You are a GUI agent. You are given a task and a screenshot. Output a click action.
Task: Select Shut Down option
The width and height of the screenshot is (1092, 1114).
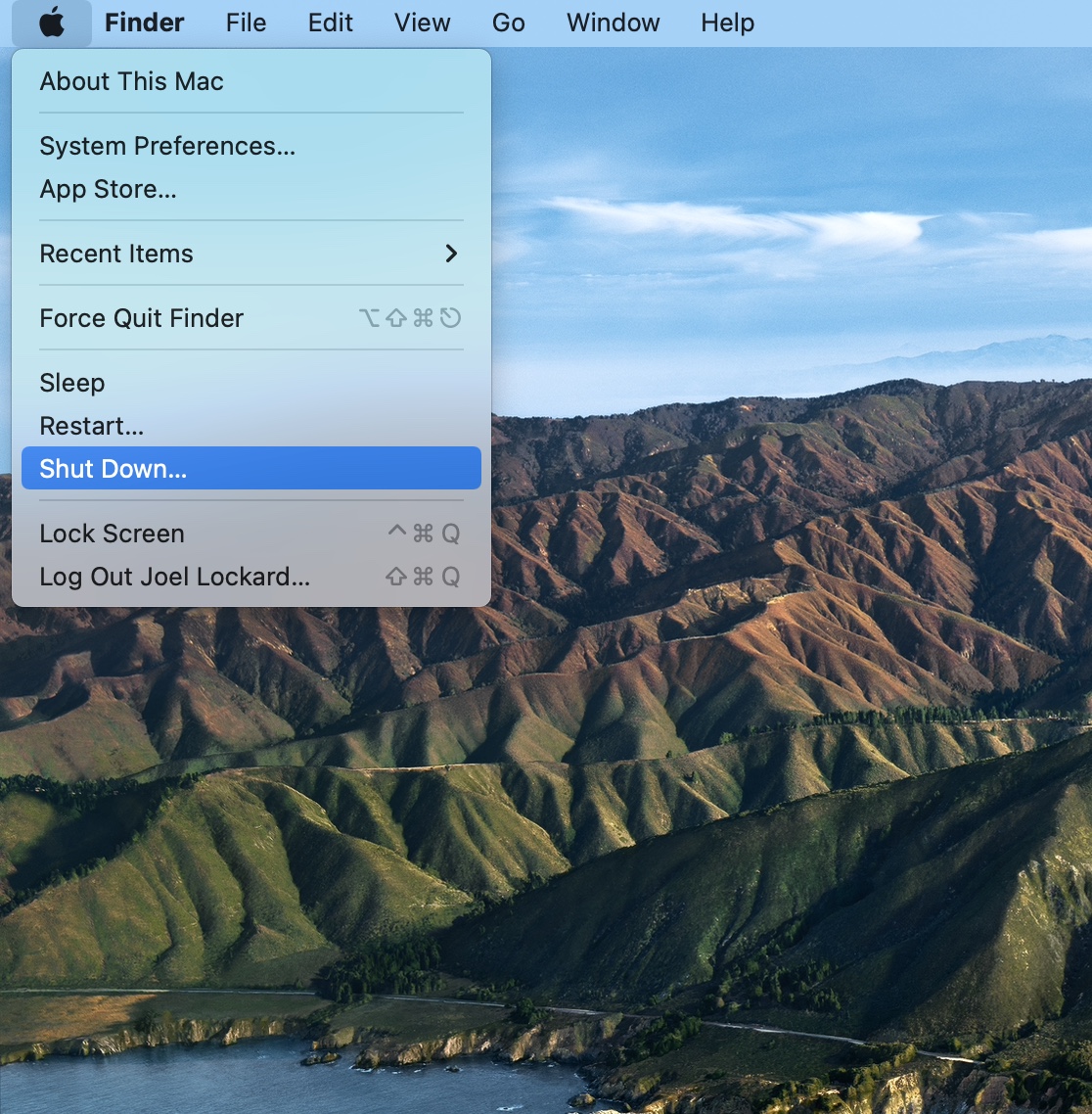(x=251, y=468)
